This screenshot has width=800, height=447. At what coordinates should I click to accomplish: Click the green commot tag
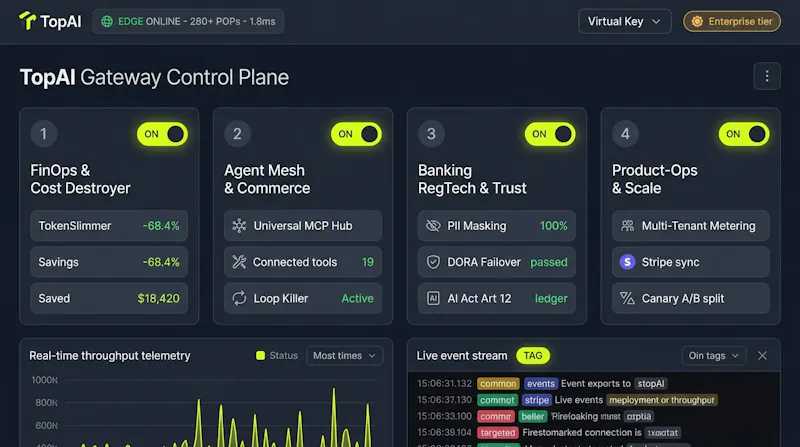(x=497, y=400)
